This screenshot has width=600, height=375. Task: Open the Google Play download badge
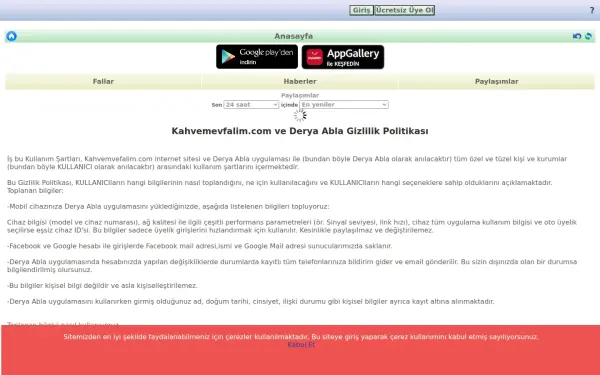pyautogui.click(x=257, y=57)
